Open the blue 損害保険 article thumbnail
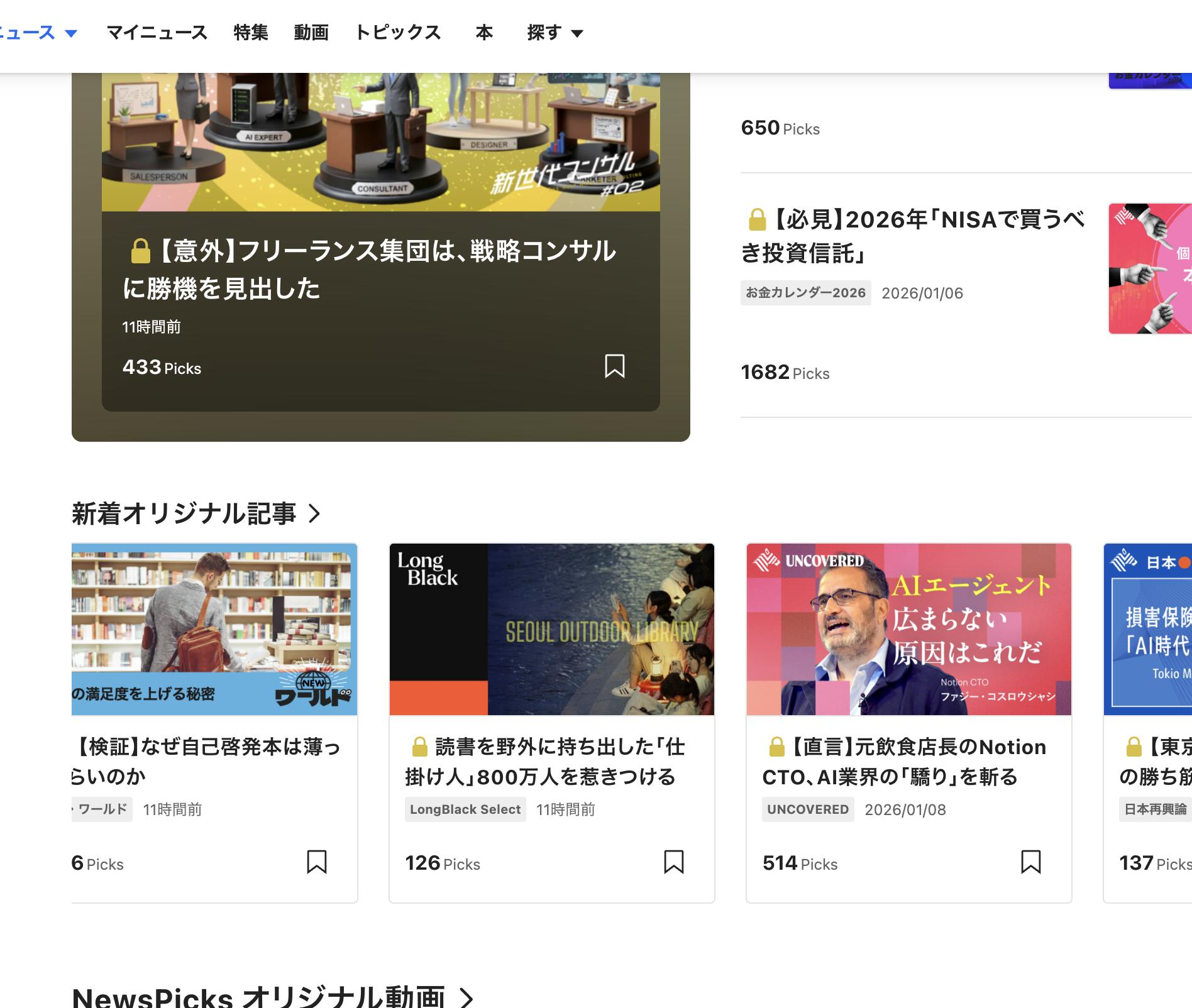1192x1008 pixels. point(1148,630)
